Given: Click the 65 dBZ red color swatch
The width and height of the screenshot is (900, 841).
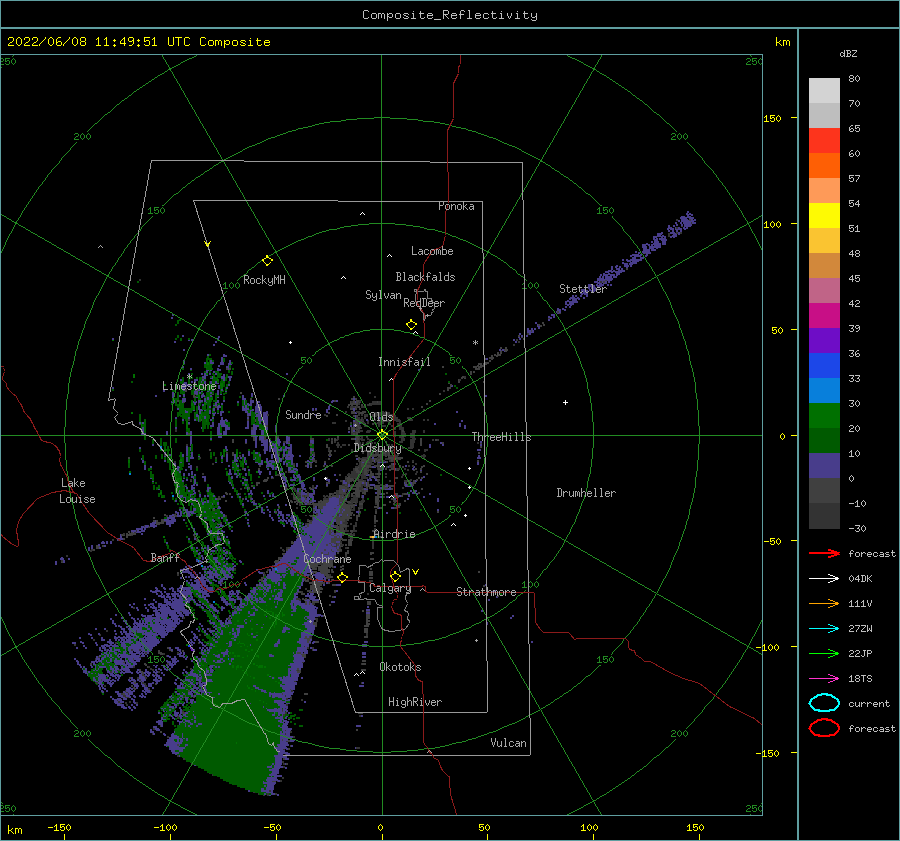Looking at the screenshot, I should [824, 141].
